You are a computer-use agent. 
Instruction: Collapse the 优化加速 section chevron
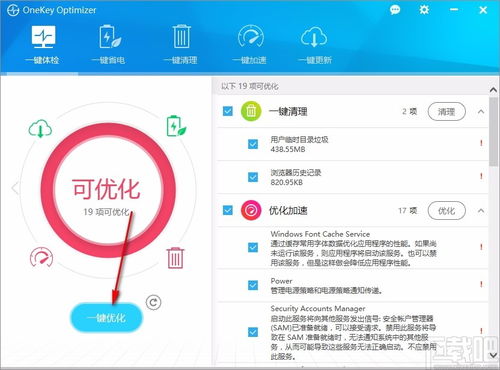pos(481,211)
